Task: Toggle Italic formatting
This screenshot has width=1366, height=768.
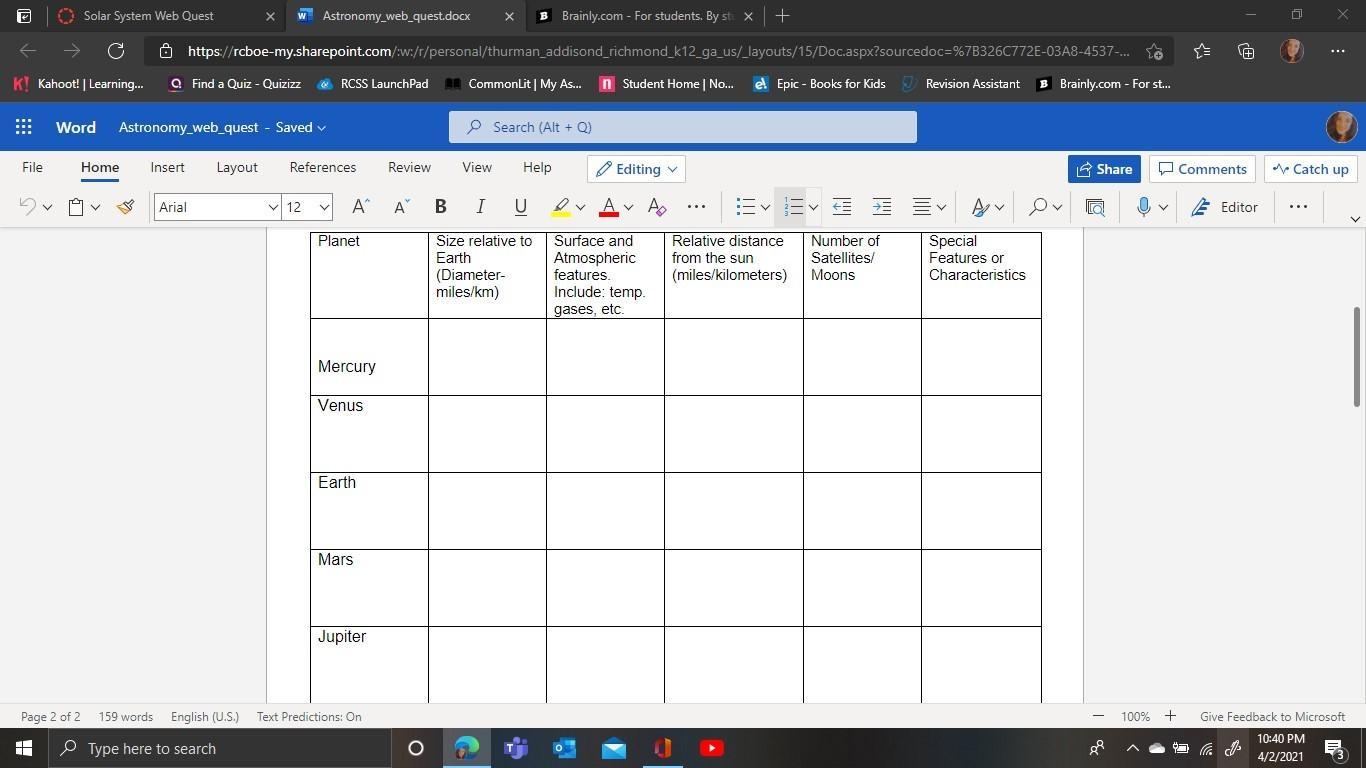Action: (480, 207)
